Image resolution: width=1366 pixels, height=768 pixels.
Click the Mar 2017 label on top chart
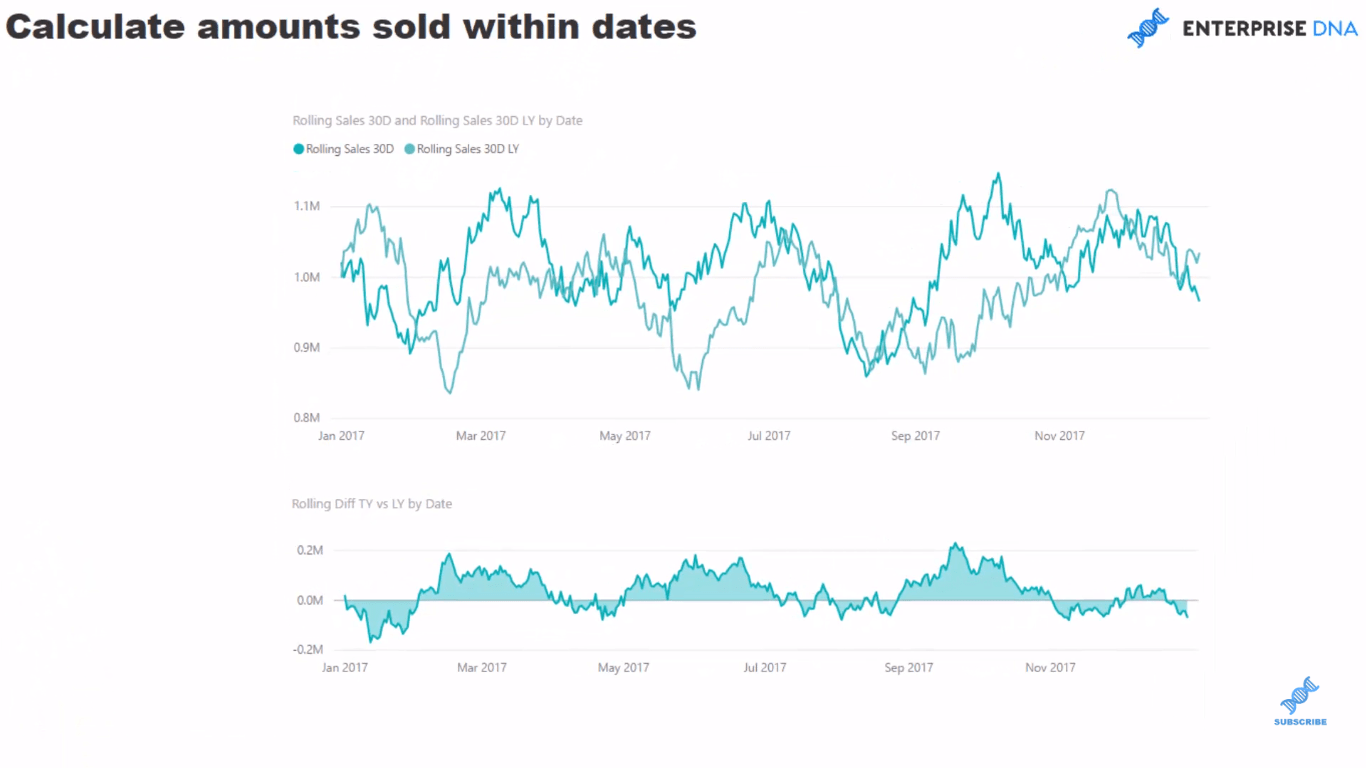pyautogui.click(x=481, y=436)
